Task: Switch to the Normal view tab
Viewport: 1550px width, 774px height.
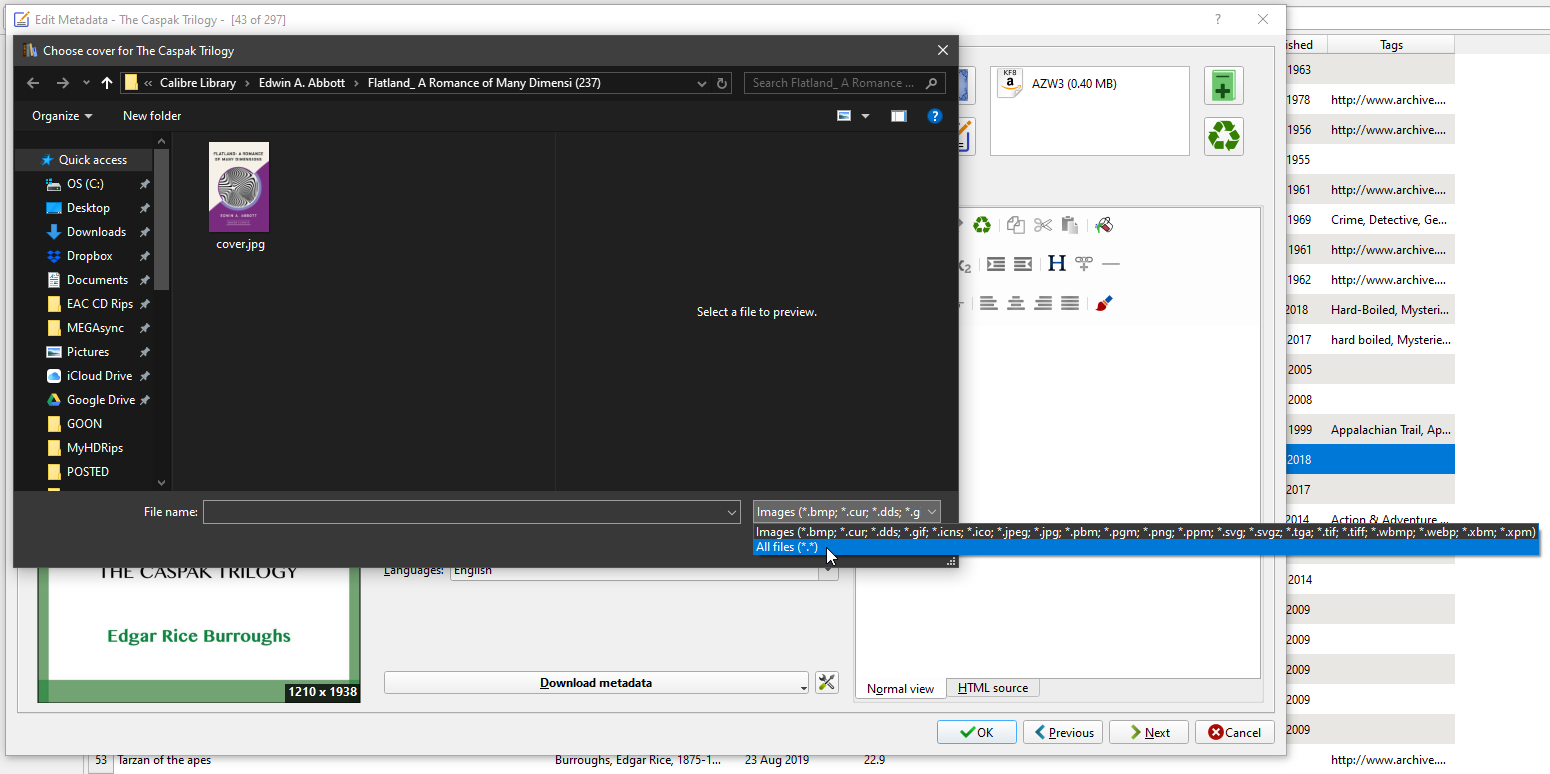Action: tap(900, 688)
